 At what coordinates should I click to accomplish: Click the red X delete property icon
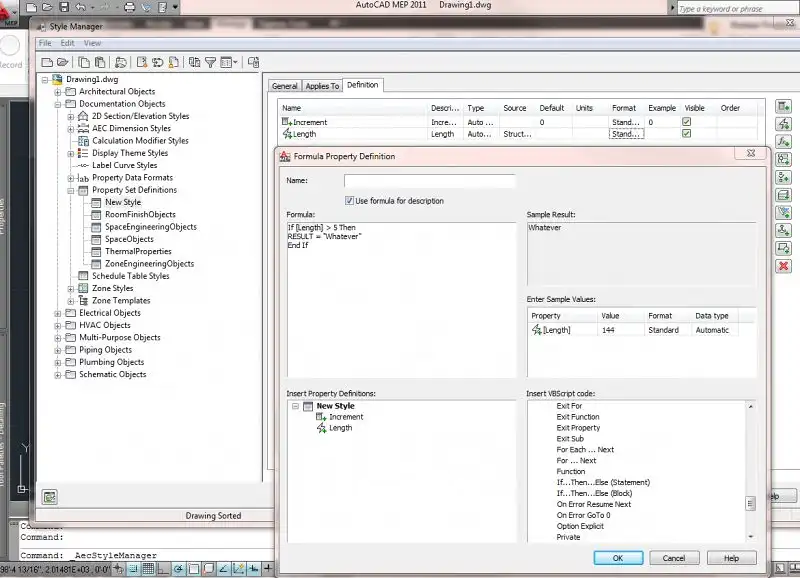pos(783,265)
